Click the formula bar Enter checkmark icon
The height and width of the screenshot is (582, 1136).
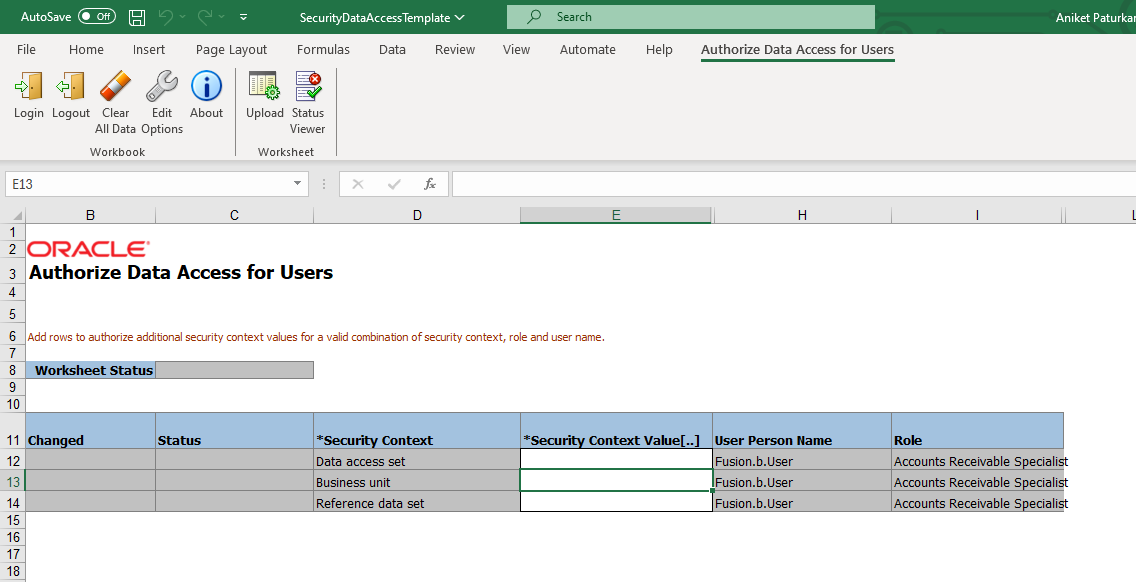click(x=394, y=184)
